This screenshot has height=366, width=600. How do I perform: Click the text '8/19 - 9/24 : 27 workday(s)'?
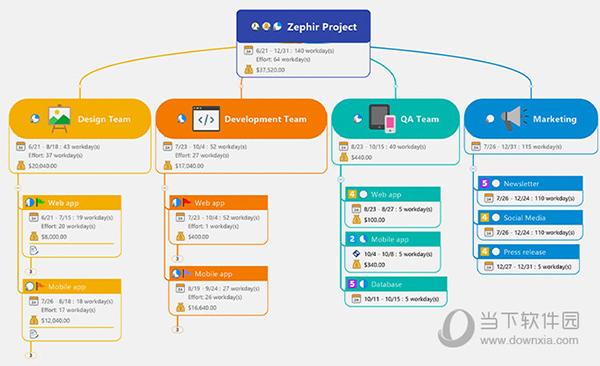(223, 288)
